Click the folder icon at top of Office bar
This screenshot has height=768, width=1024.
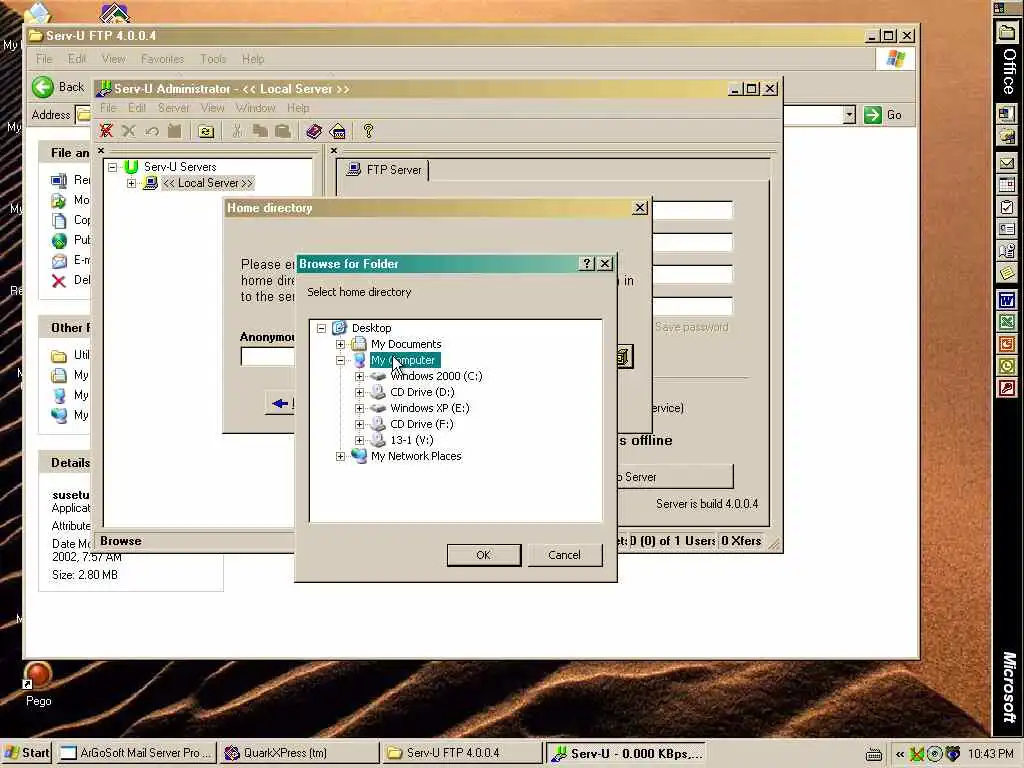pyautogui.click(x=1006, y=32)
